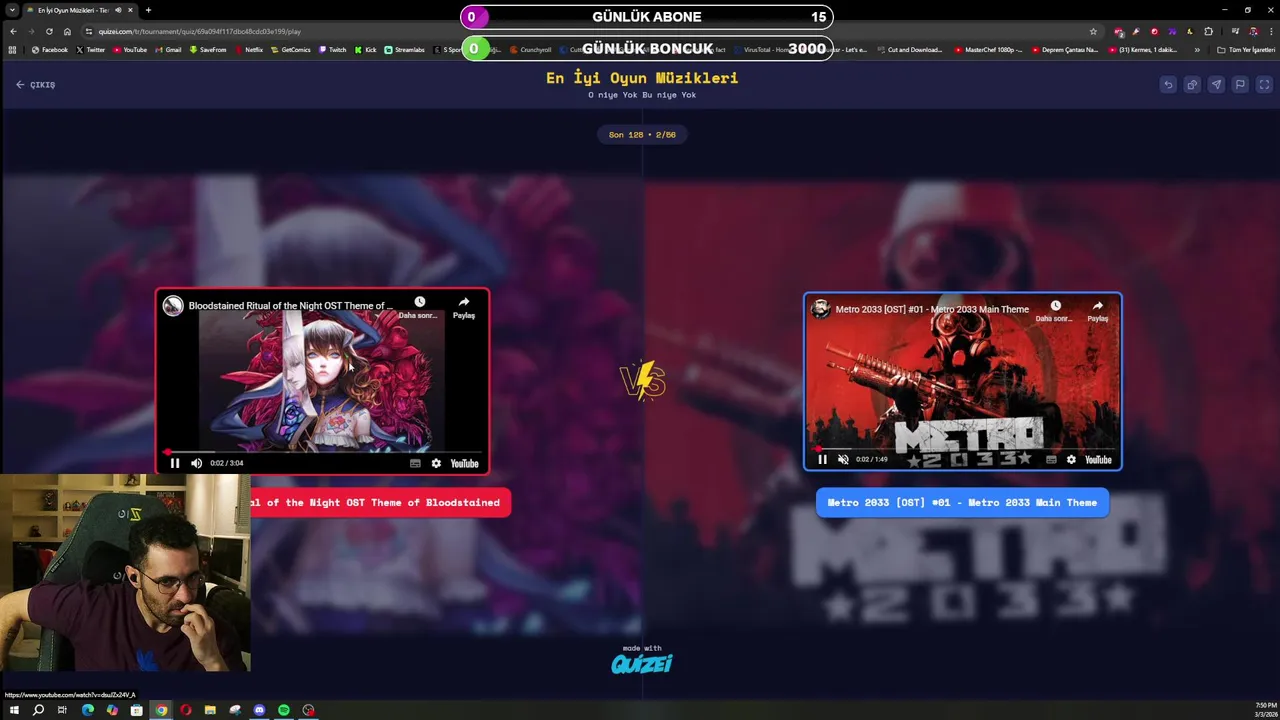Open the Streamlabs bookmark
The height and width of the screenshot is (720, 1280).
404,49
